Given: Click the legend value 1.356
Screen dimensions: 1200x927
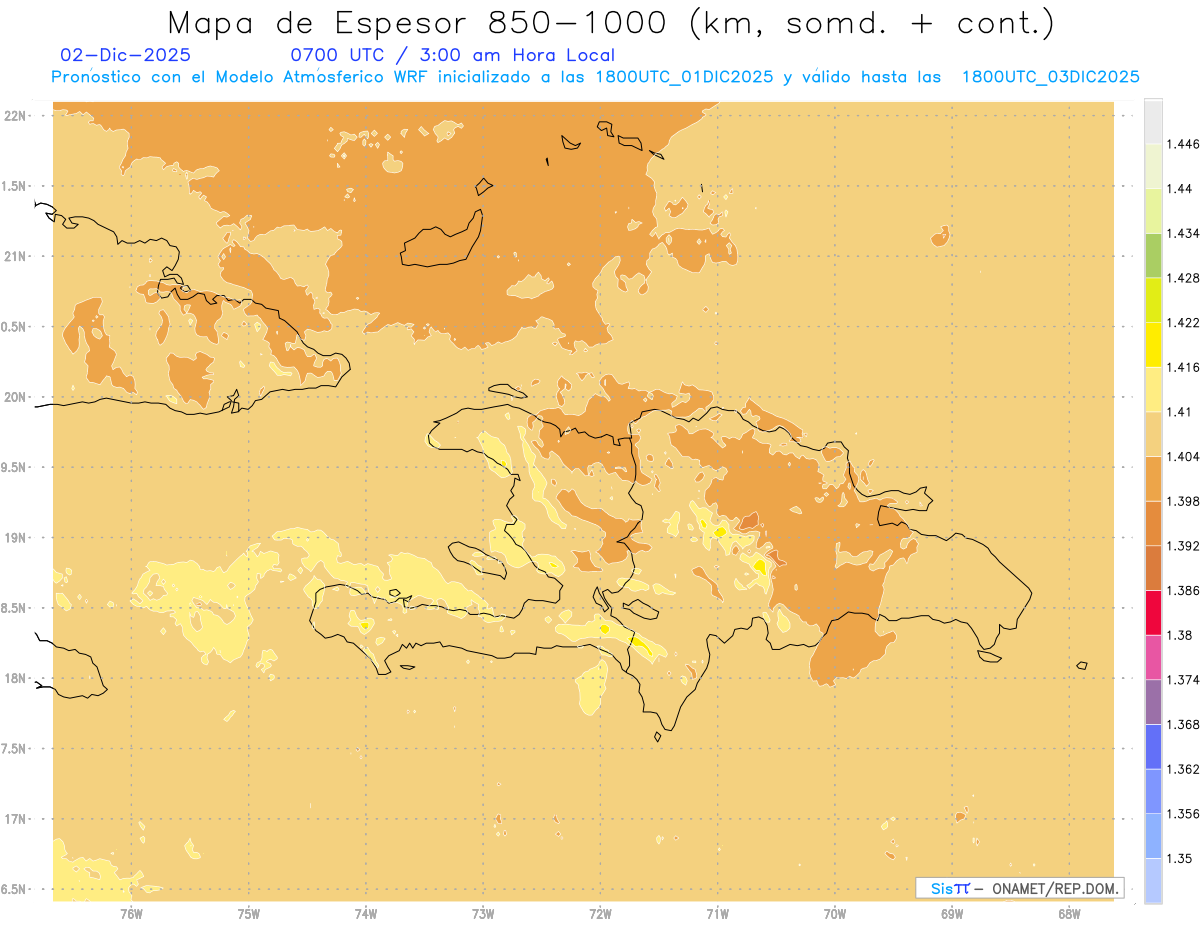Looking at the screenshot, I should tap(1183, 814).
